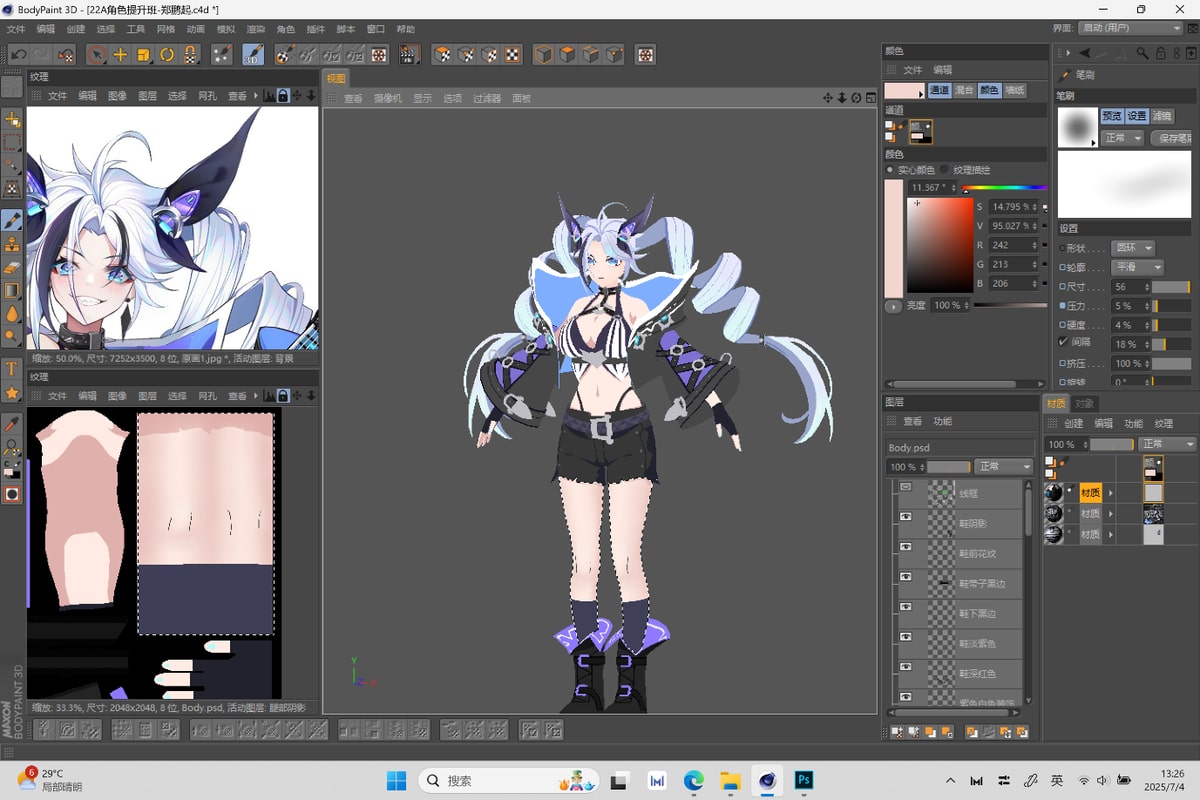Click the 滤镜 button in brush panel

[x=1162, y=116]
